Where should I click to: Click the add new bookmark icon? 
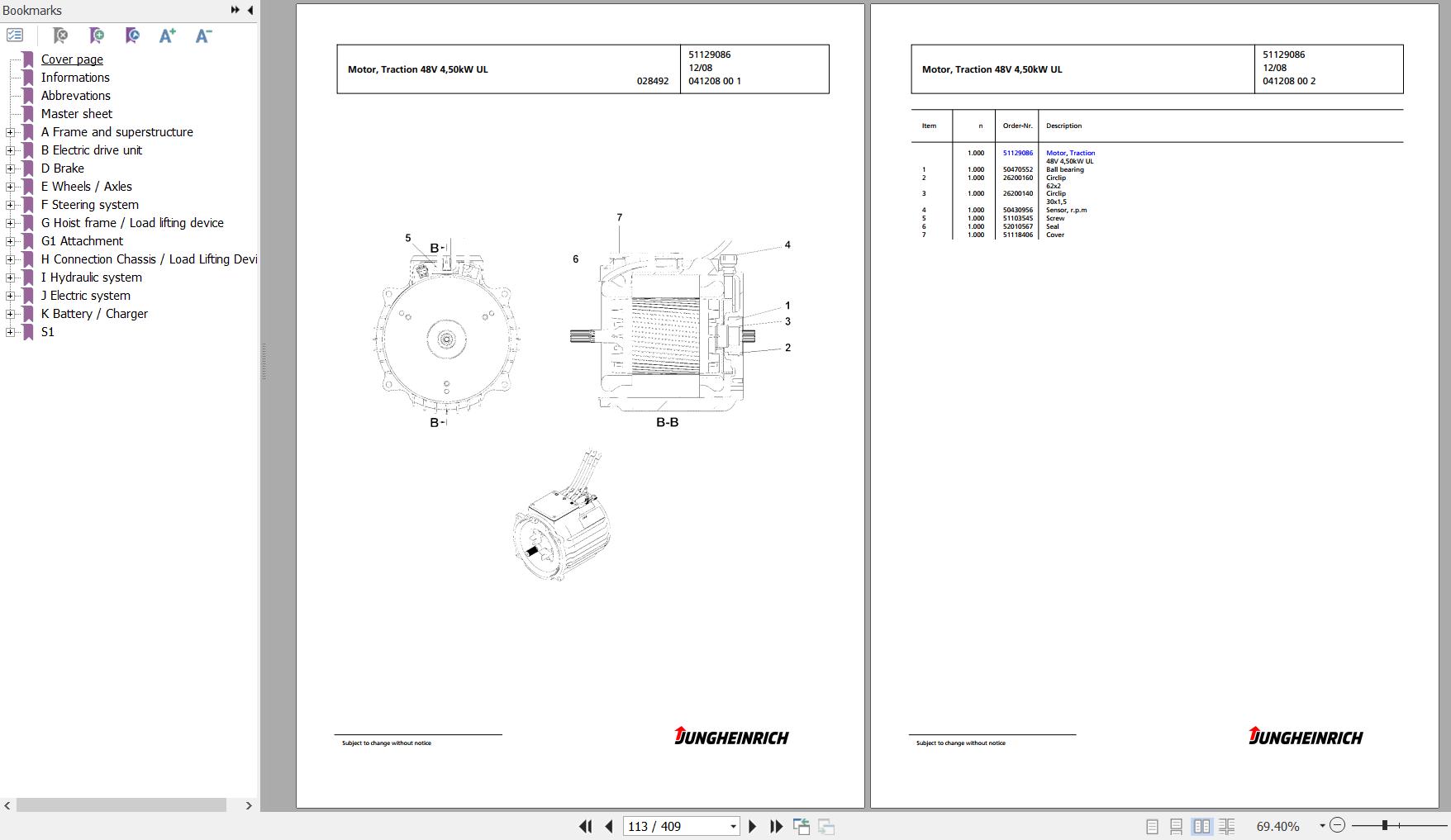click(97, 36)
